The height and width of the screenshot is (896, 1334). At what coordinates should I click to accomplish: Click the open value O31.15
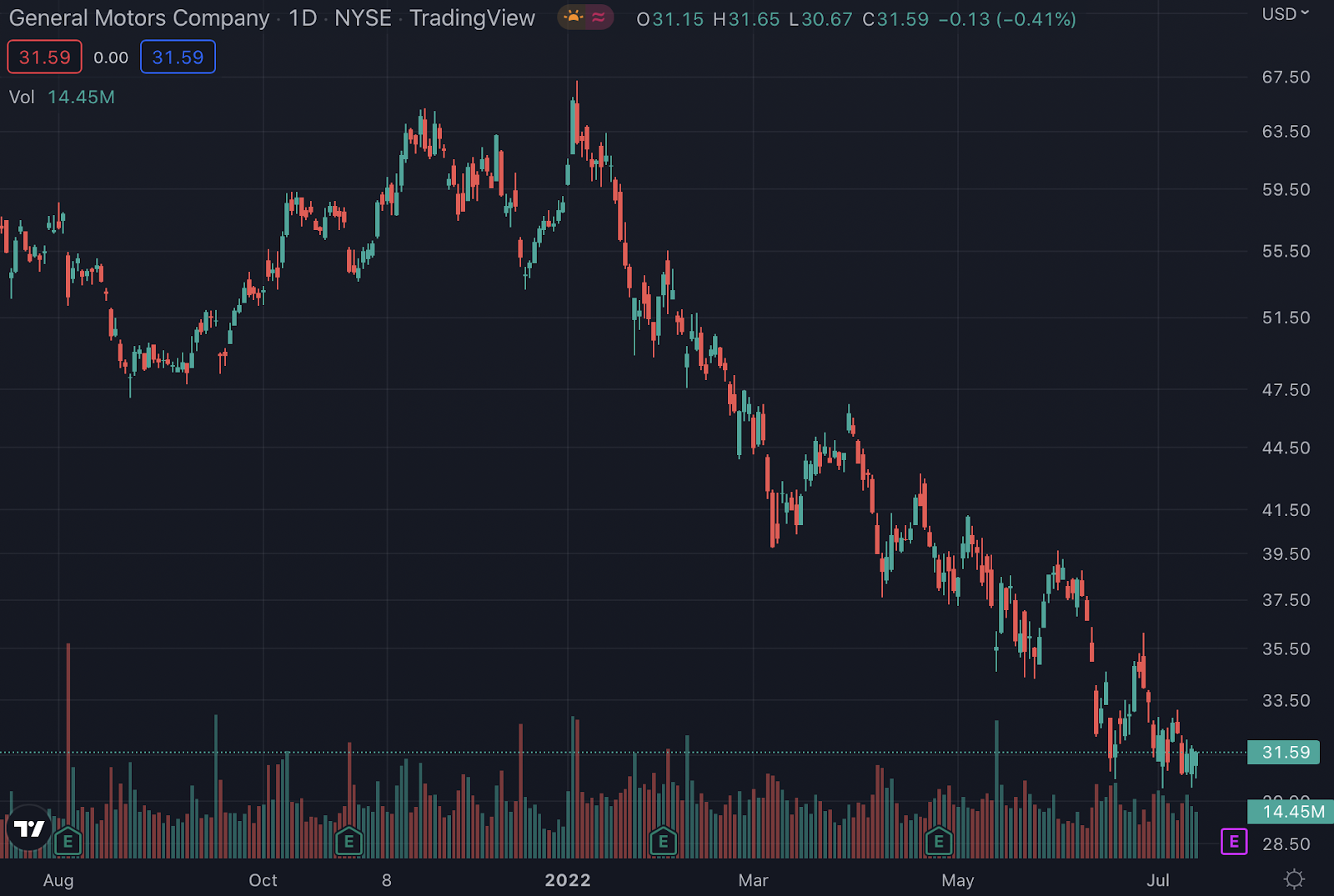tap(670, 19)
